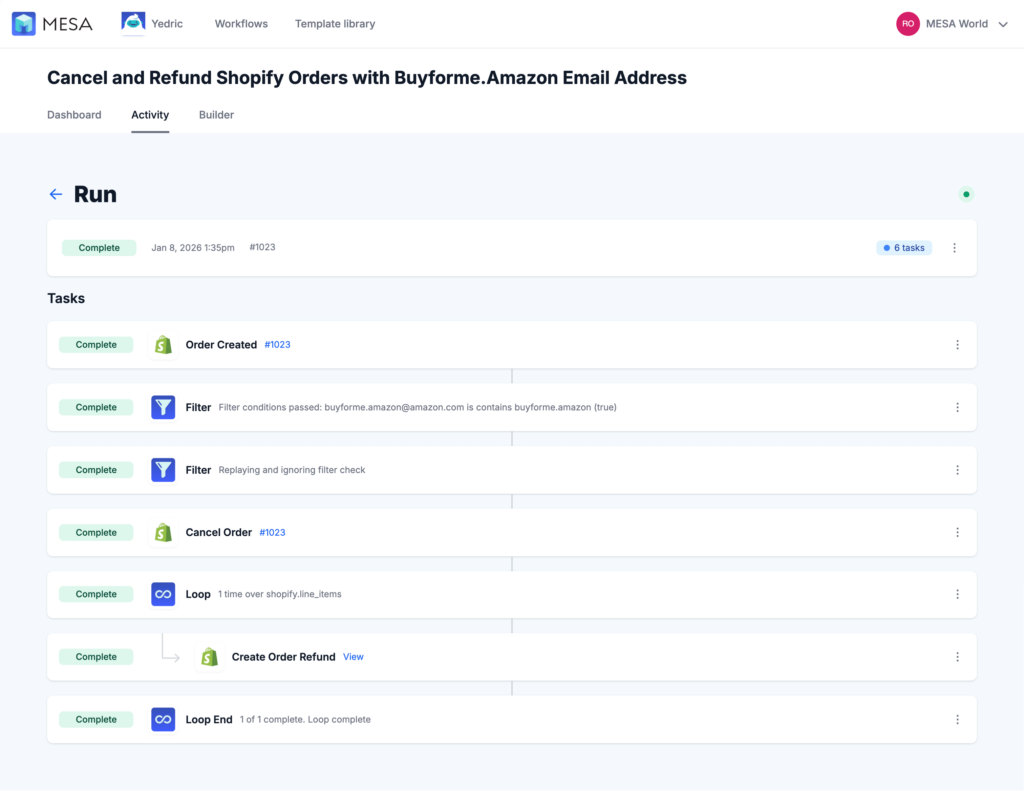Screen dimensions: 1024x791
Task: Select the Activity tab
Action: click(x=150, y=115)
